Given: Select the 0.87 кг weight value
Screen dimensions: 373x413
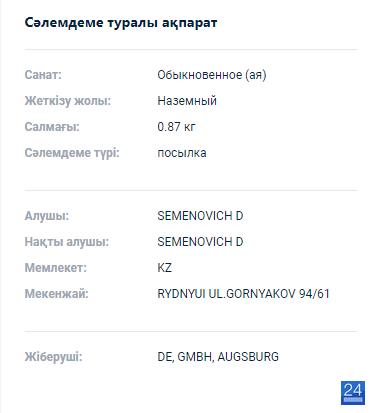Looking at the screenshot, I should click(x=176, y=127).
